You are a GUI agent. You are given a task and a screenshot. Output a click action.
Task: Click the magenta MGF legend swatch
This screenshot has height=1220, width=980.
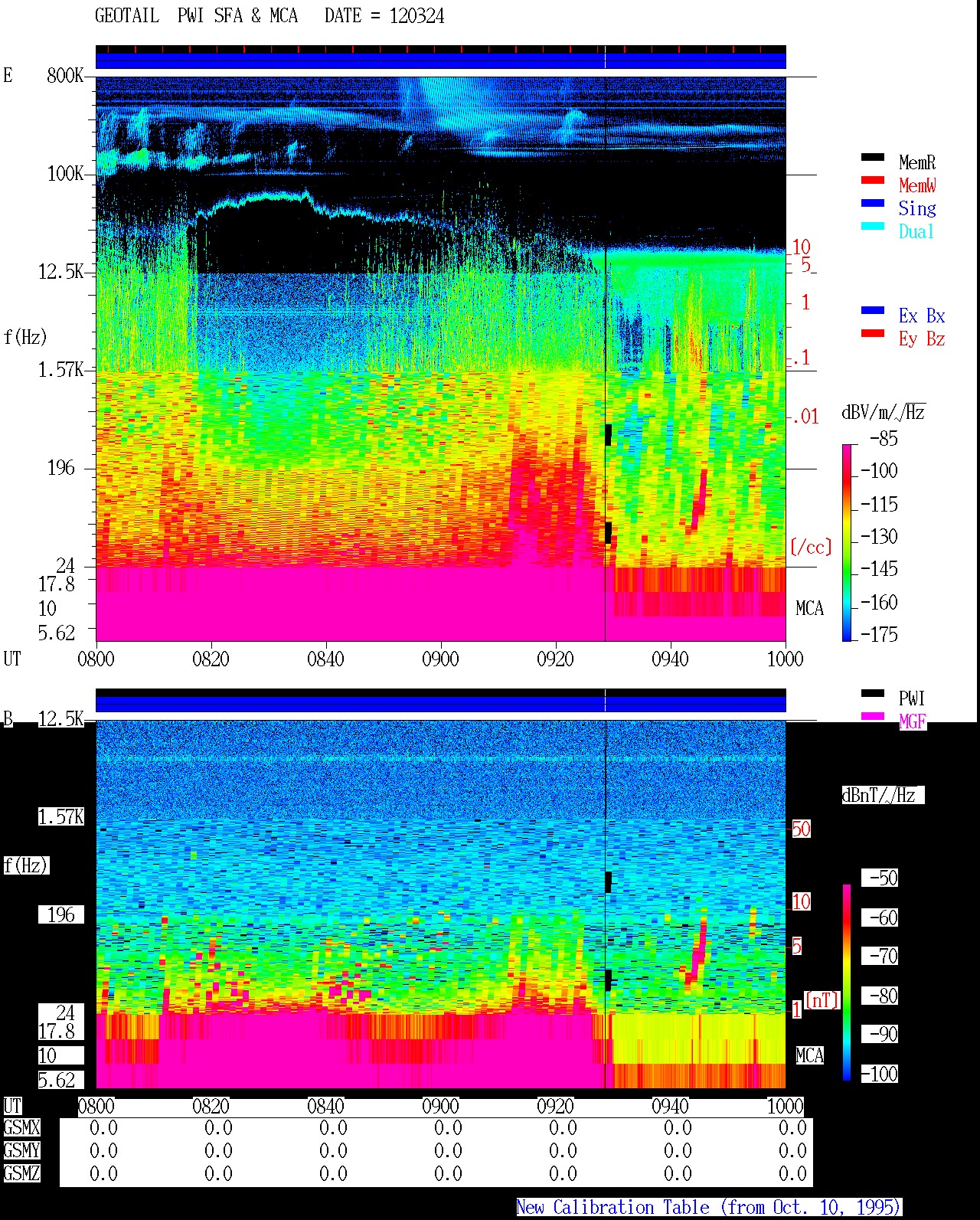pos(873,716)
